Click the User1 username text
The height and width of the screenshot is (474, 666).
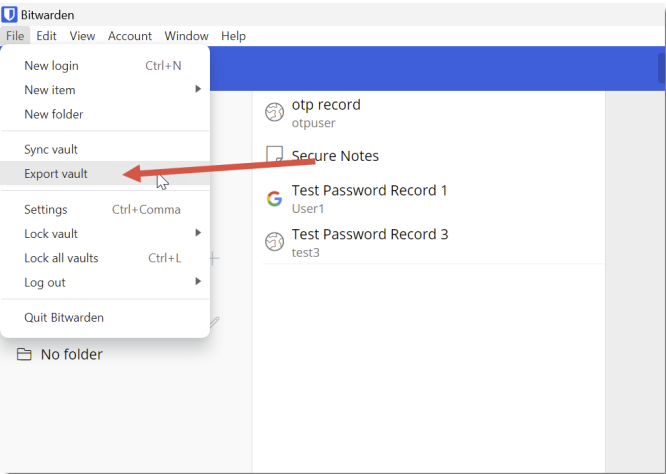308,209
